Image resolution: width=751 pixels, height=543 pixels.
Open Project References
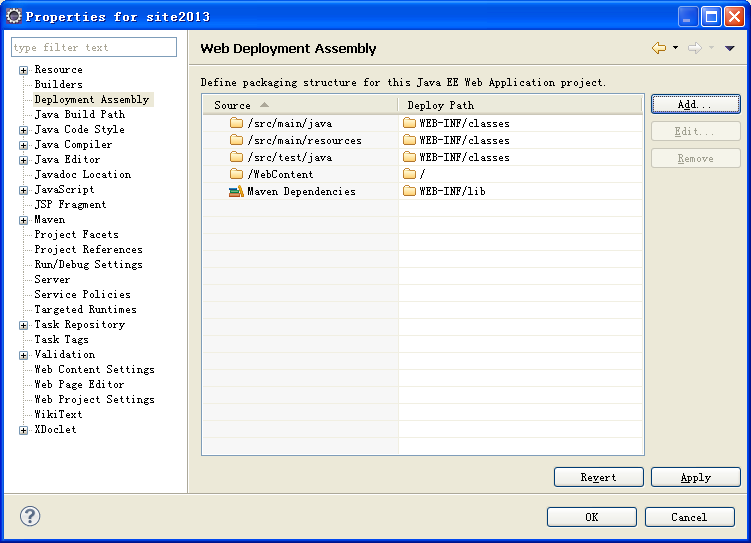pos(88,249)
